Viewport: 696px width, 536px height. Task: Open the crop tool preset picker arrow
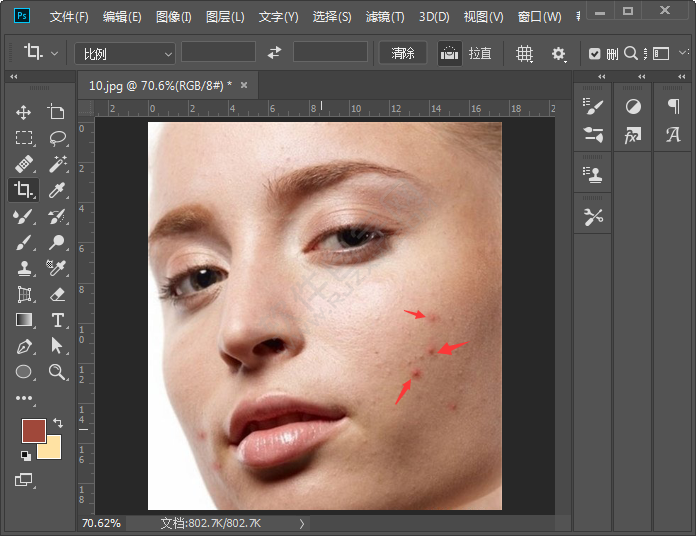[x=54, y=53]
